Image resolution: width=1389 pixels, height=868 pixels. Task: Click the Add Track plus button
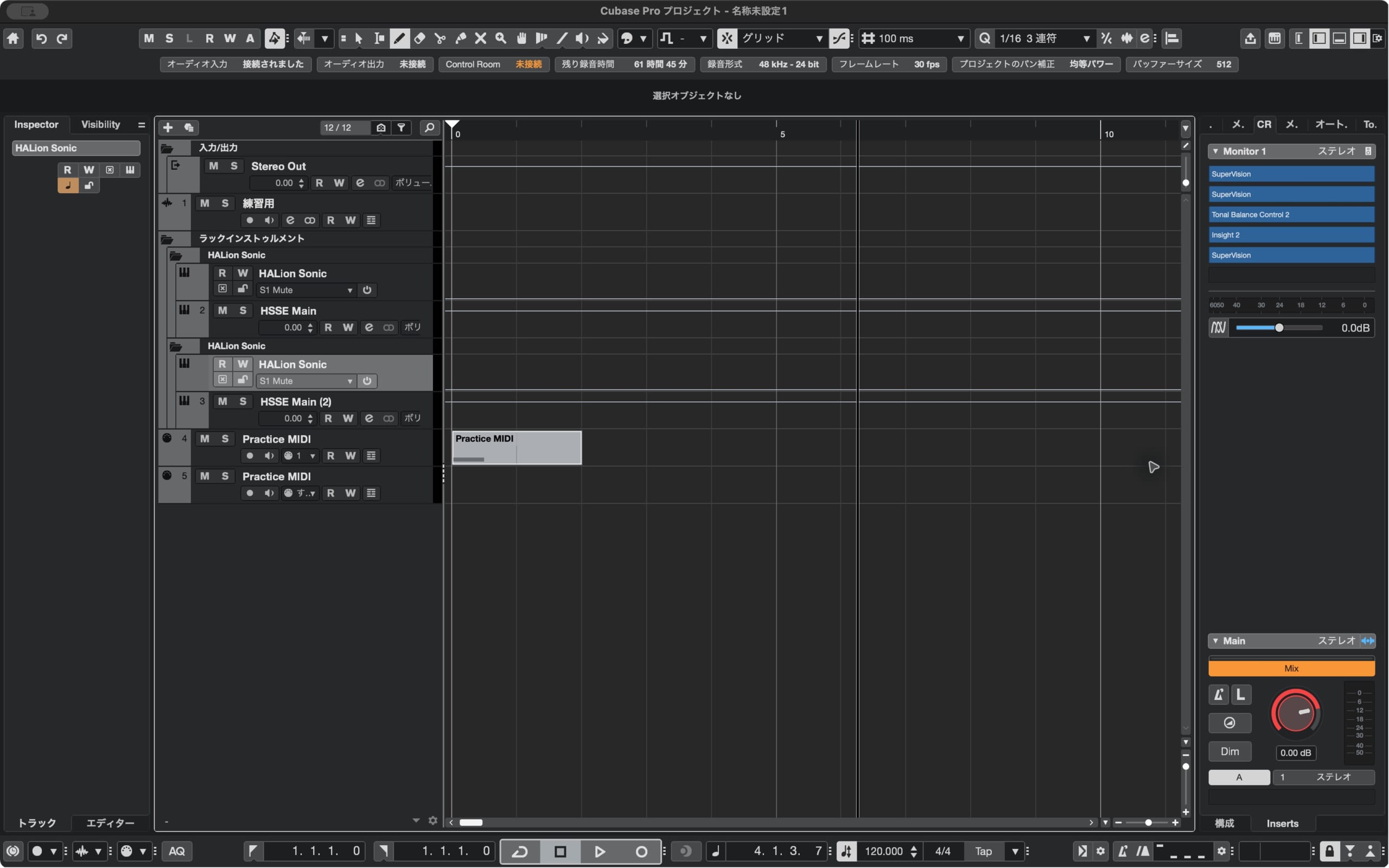(168, 127)
